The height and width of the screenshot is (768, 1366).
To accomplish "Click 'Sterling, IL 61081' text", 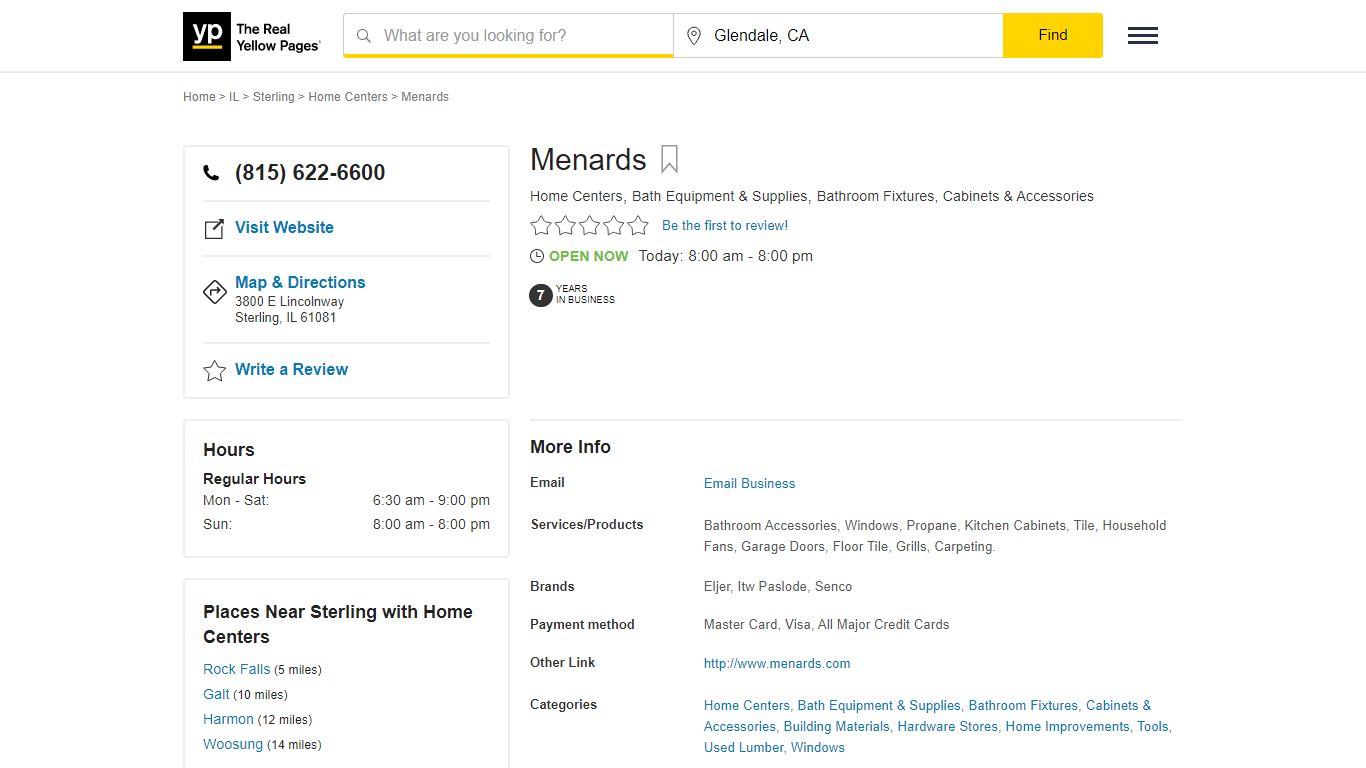I will pyautogui.click(x=285, y=318).
